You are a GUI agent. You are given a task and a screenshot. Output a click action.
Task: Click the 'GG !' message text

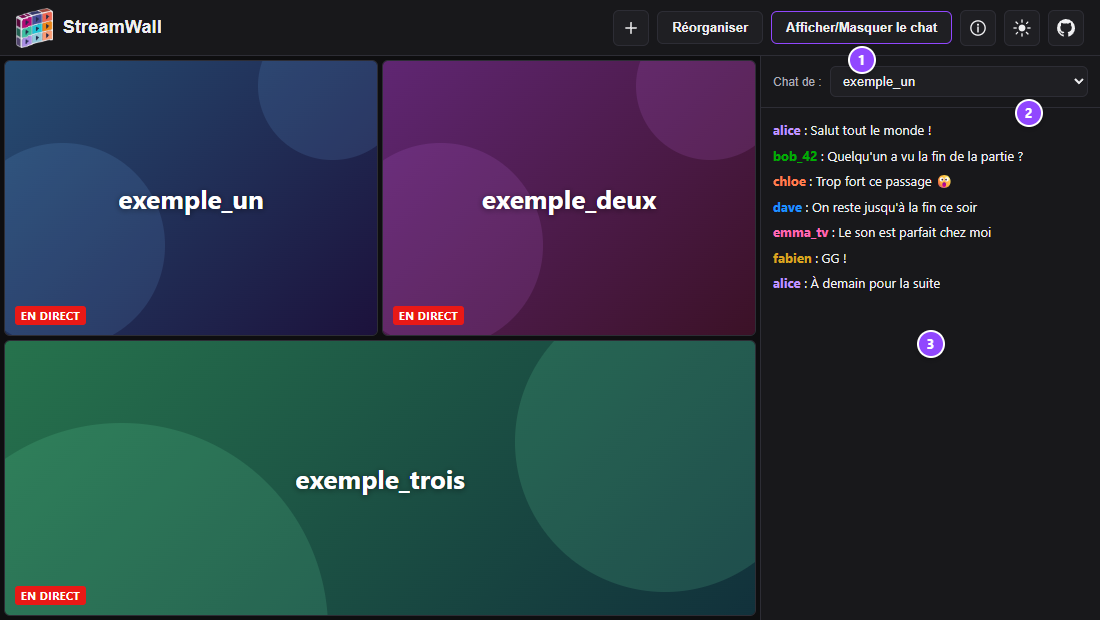834,259
